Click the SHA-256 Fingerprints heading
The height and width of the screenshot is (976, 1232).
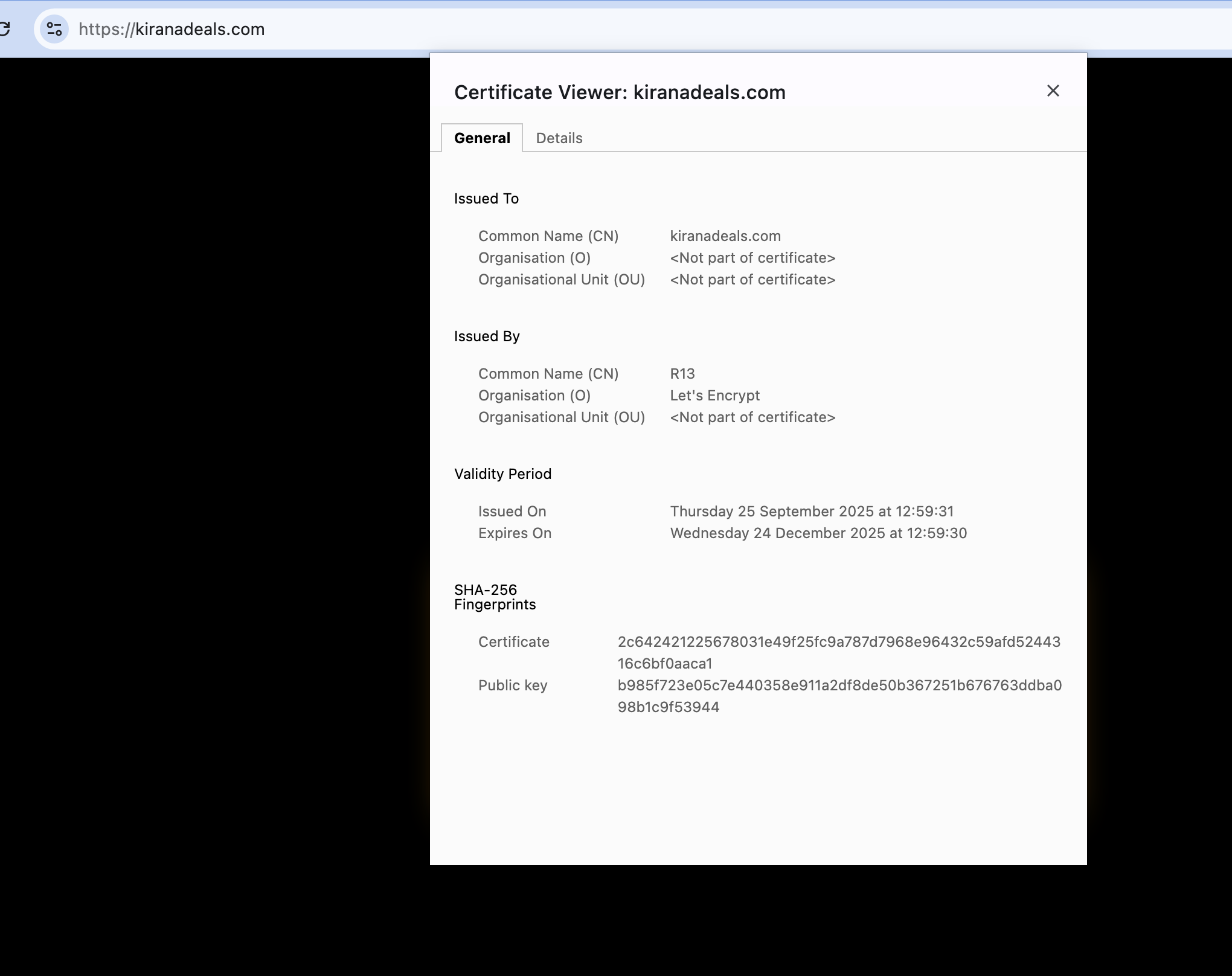(x=494, y=597)
